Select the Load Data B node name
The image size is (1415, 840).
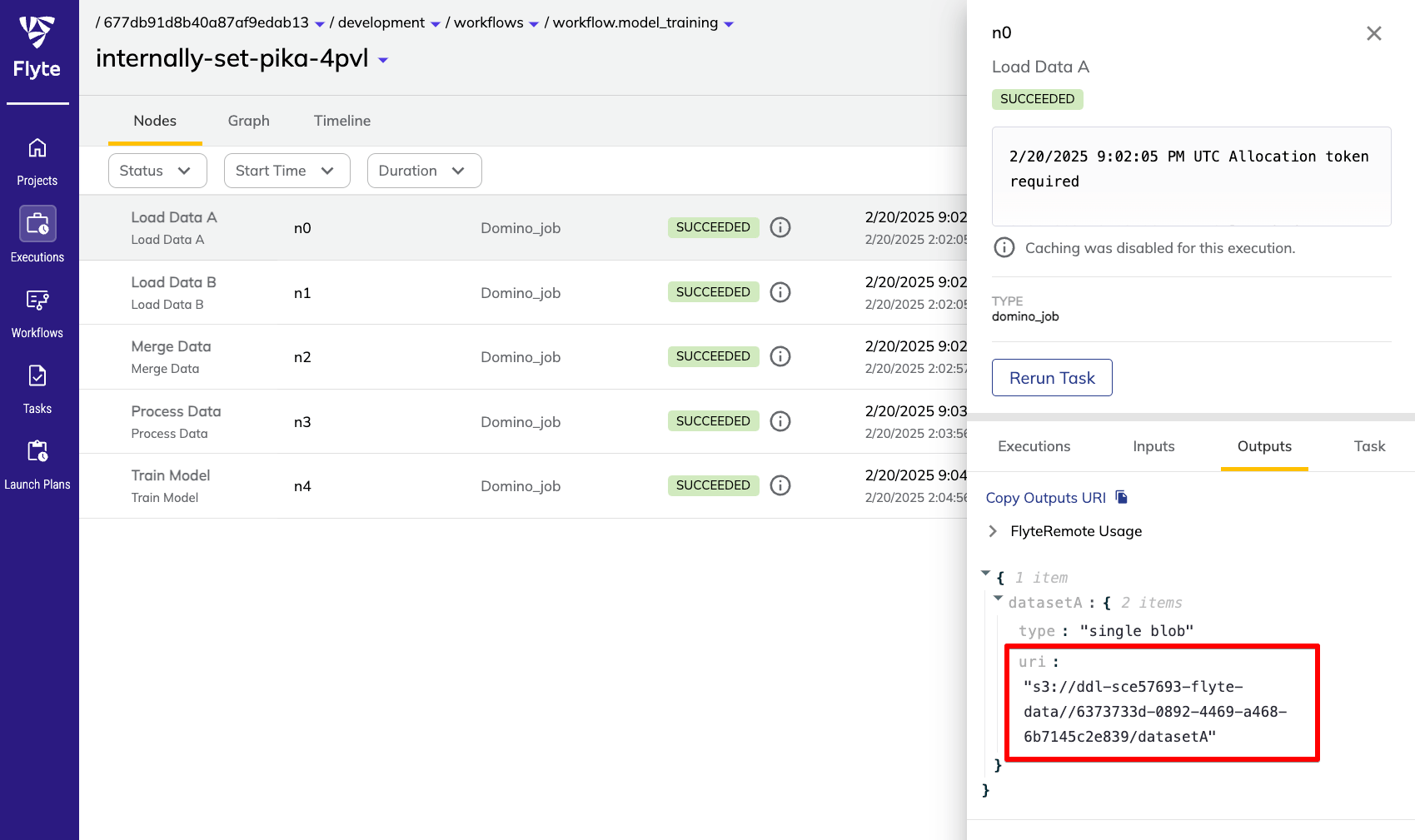click(x=173, y=282)
